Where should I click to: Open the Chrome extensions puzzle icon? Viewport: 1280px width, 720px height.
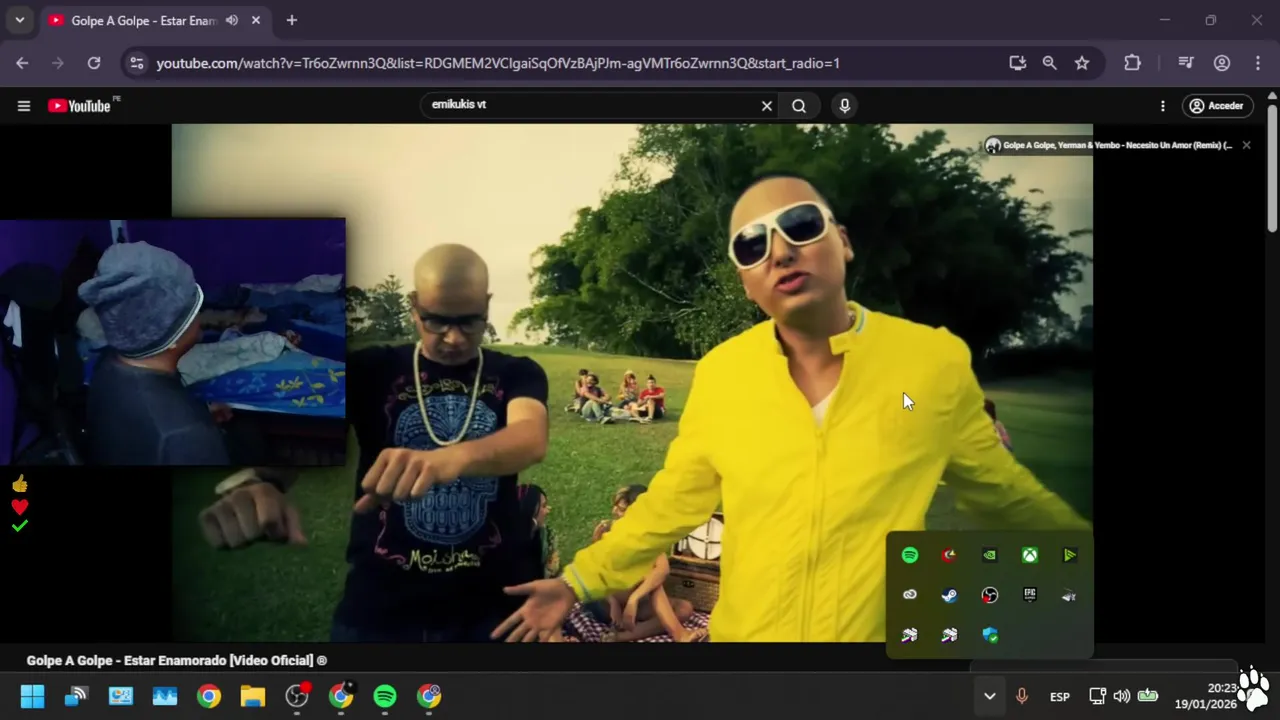[x=1132, y=63]
